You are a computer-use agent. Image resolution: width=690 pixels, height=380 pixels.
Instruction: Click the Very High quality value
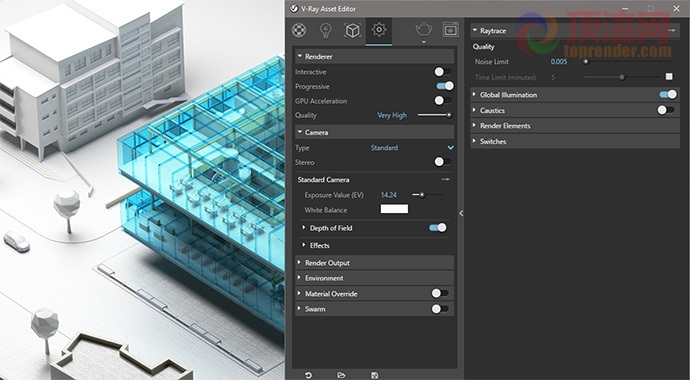coord(392,115)
